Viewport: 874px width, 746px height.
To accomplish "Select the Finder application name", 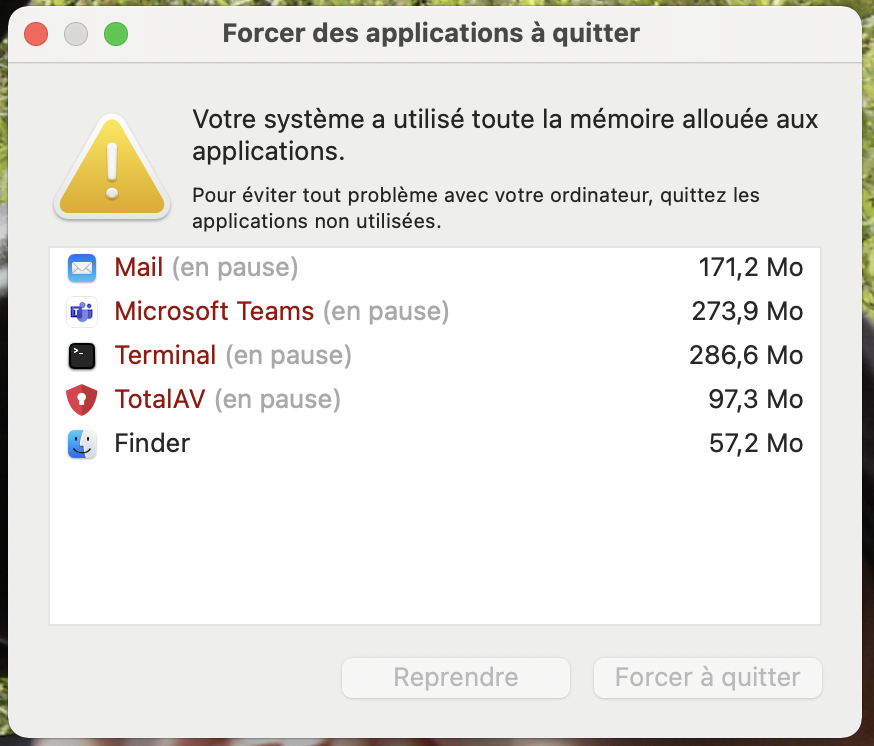I will 152,444.
